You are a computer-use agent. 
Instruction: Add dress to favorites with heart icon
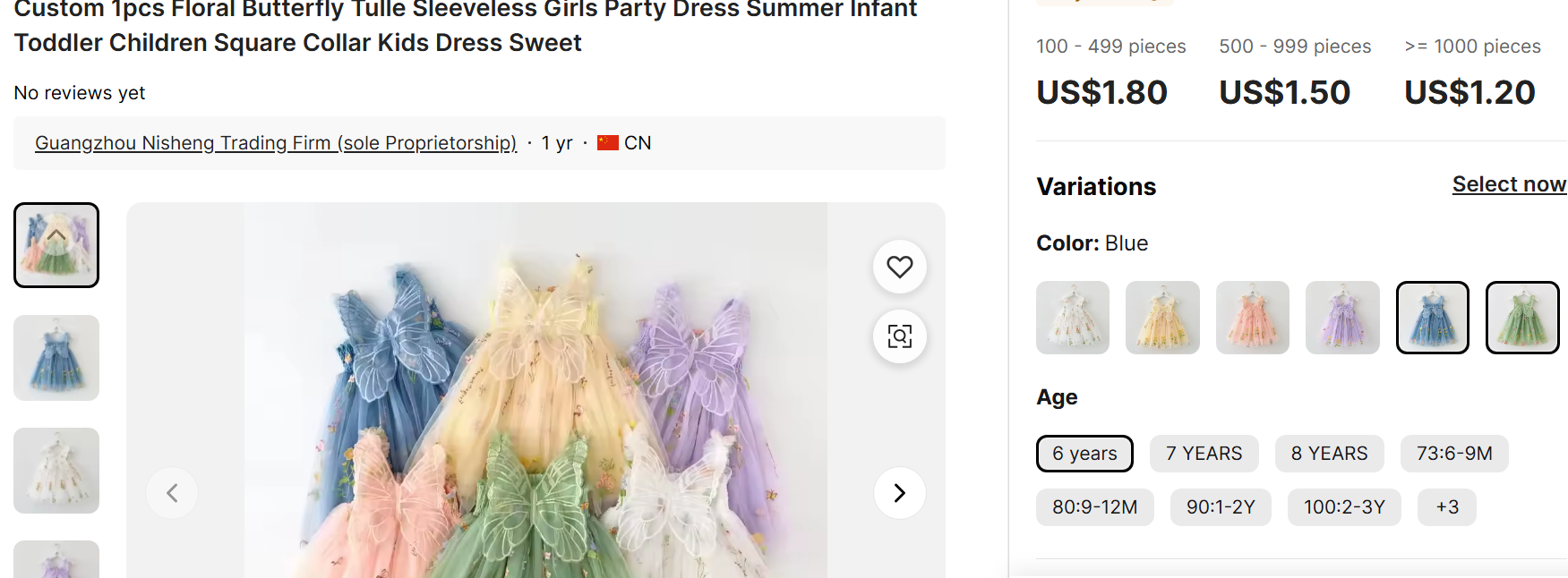[899, 267]
